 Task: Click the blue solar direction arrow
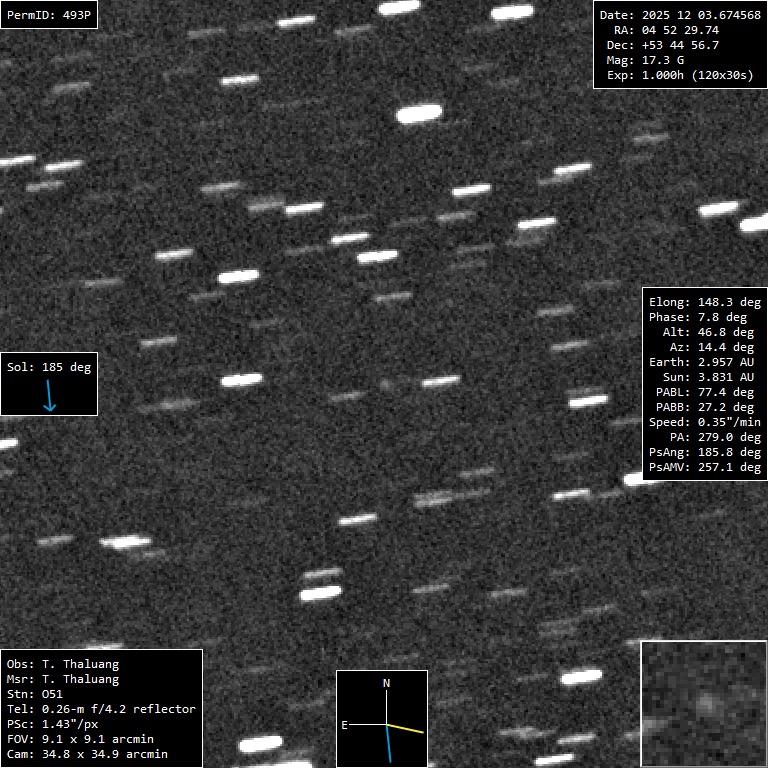[x=49, y=396]
